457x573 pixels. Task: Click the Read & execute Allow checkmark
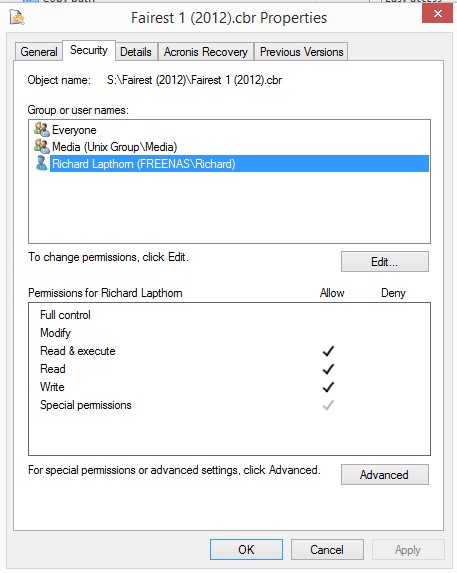click(328, 351)
